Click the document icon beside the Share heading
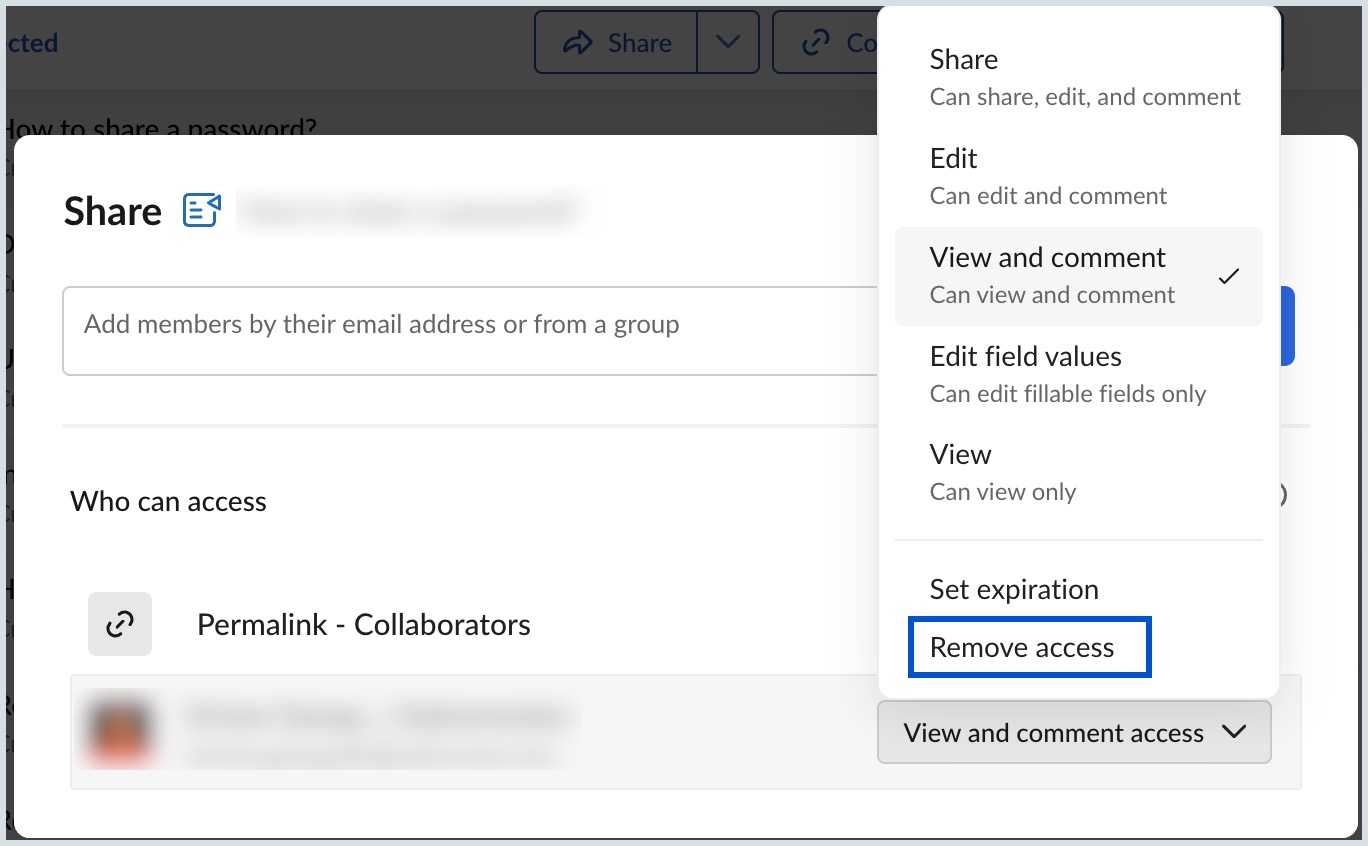This screenshot has height=846, width=1368. point(201,210)
